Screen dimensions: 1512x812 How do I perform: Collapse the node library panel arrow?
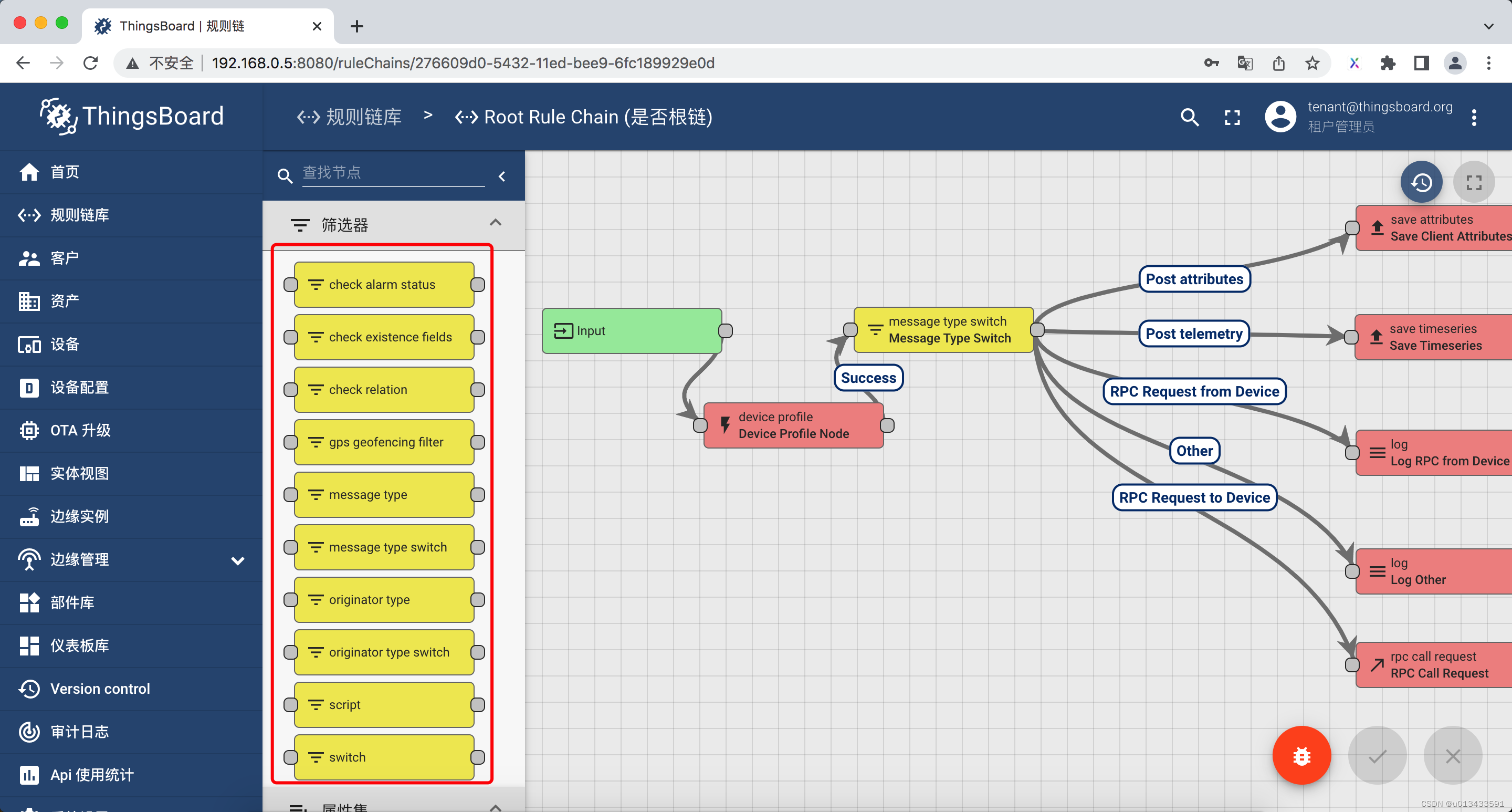[502, 176]
